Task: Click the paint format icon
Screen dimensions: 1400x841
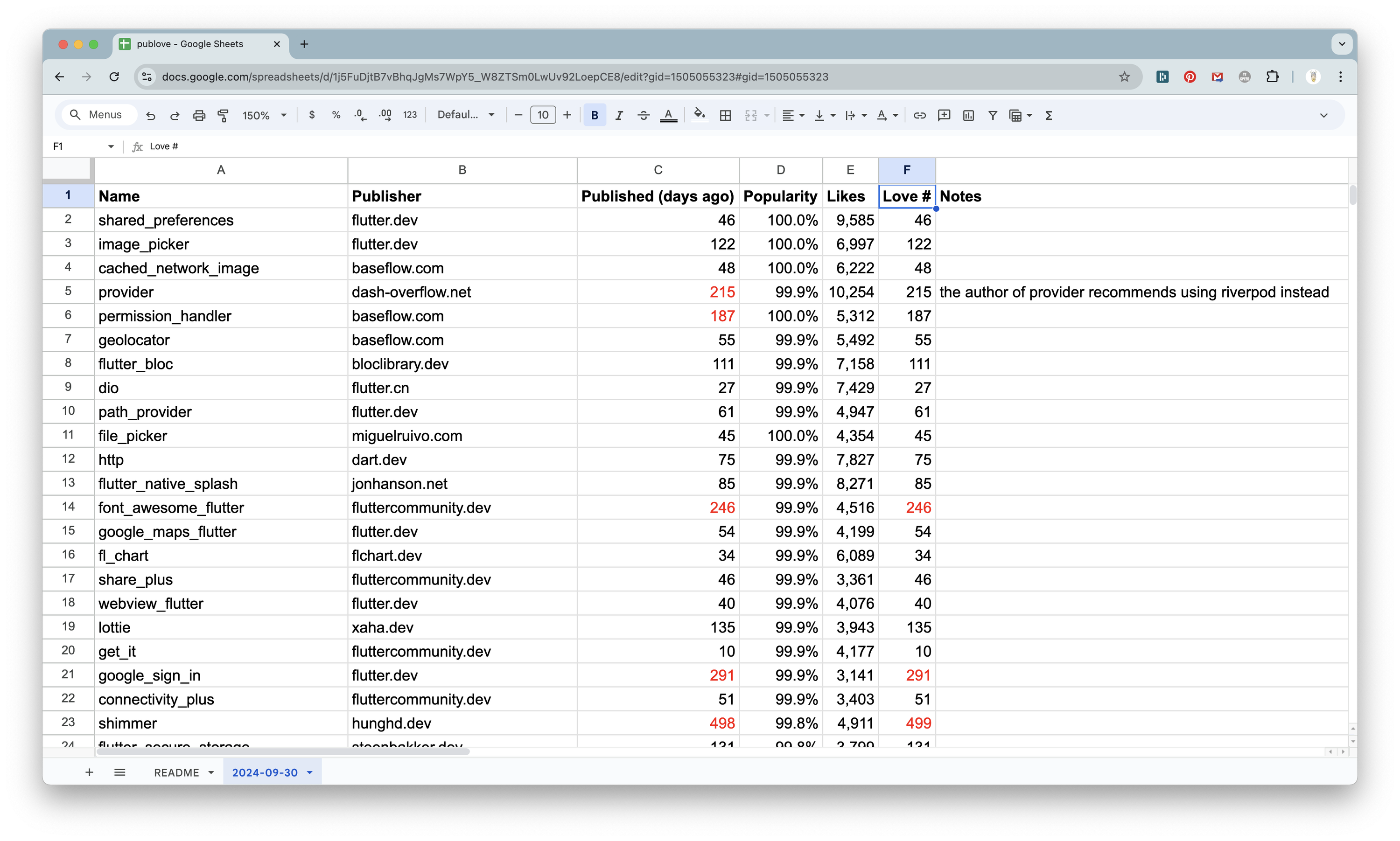Action: [224, 116]
